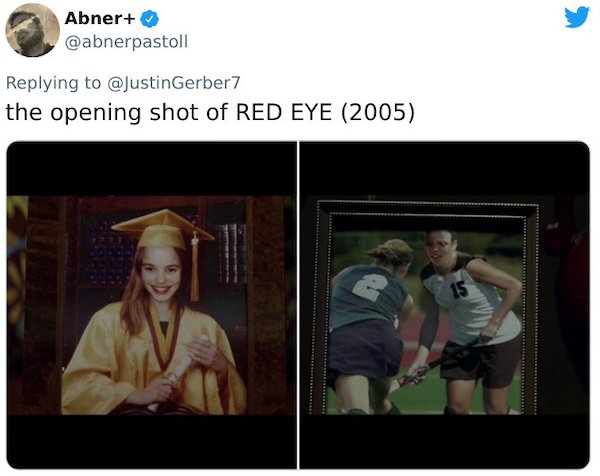Open the graduation portrait image
This screenshot has width=600, height=476.
click(152, 305)
